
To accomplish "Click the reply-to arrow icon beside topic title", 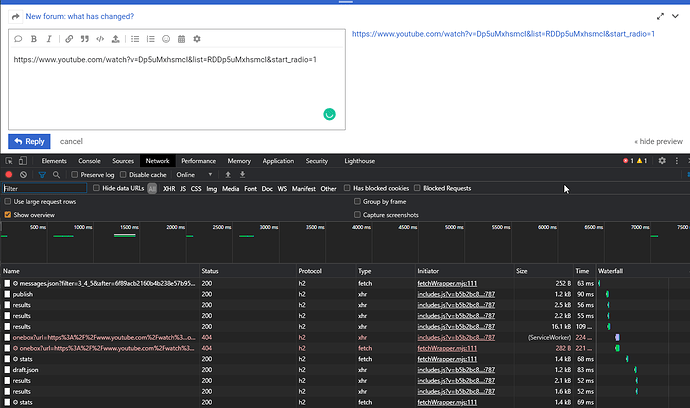I will click(x=15, y=17).
